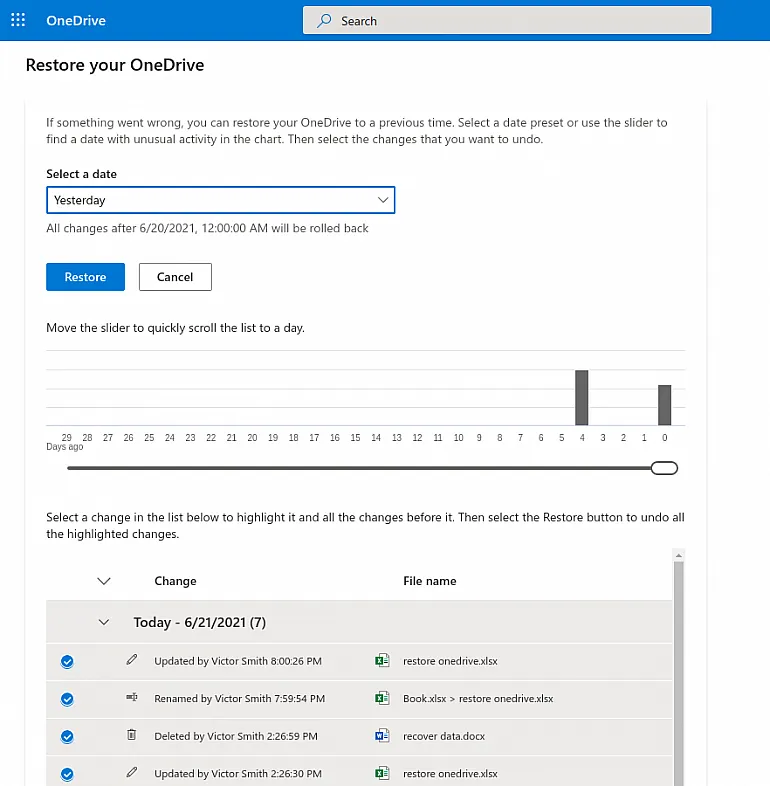The width and height of the screenshot is (770, 786).
Task: Click the Word icon beside recover data.docx
Action: click(381, 735)
